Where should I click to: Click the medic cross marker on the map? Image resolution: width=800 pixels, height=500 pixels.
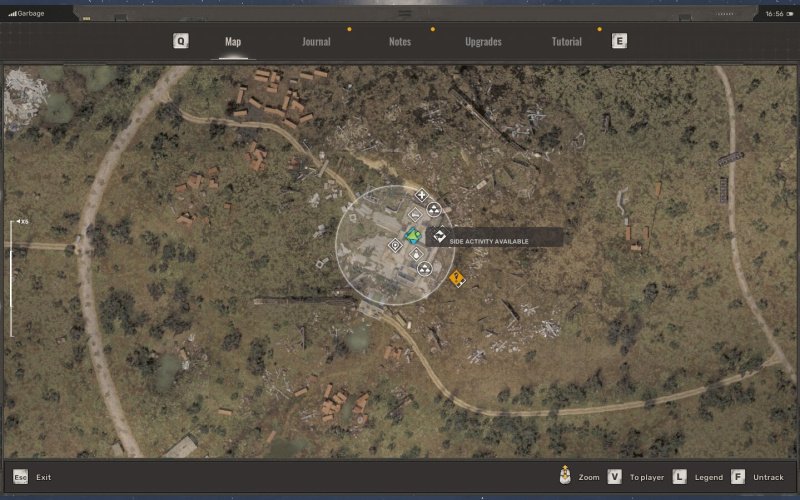coord(421,195)
